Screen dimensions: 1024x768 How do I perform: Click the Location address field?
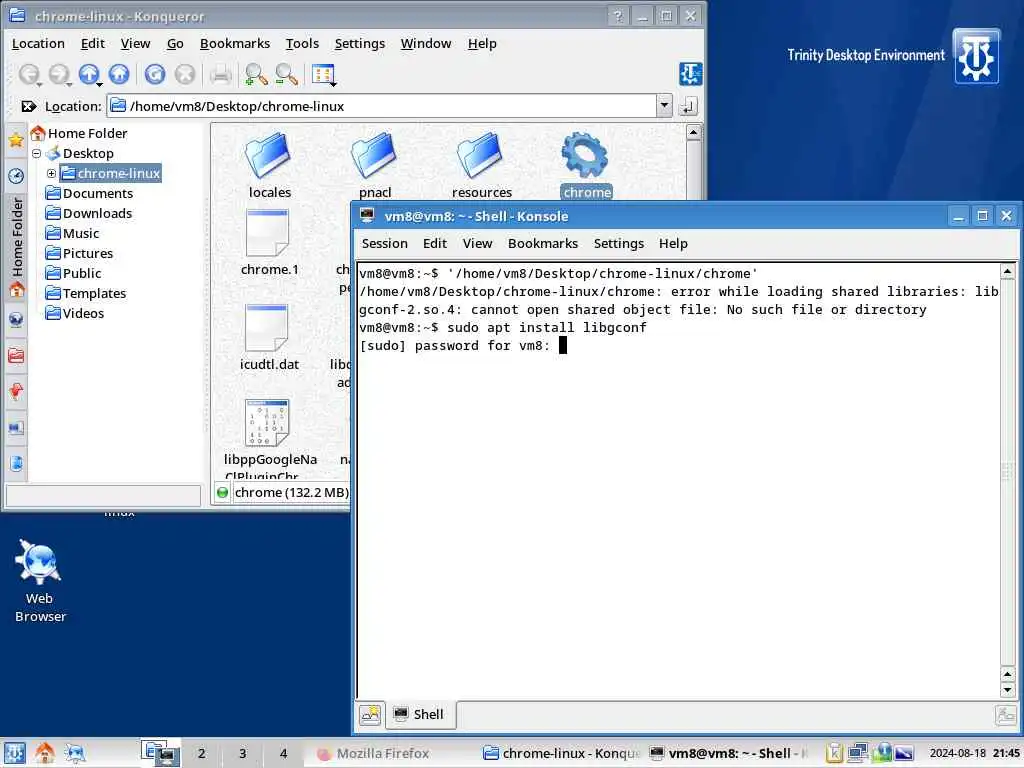tap(382, 106)
